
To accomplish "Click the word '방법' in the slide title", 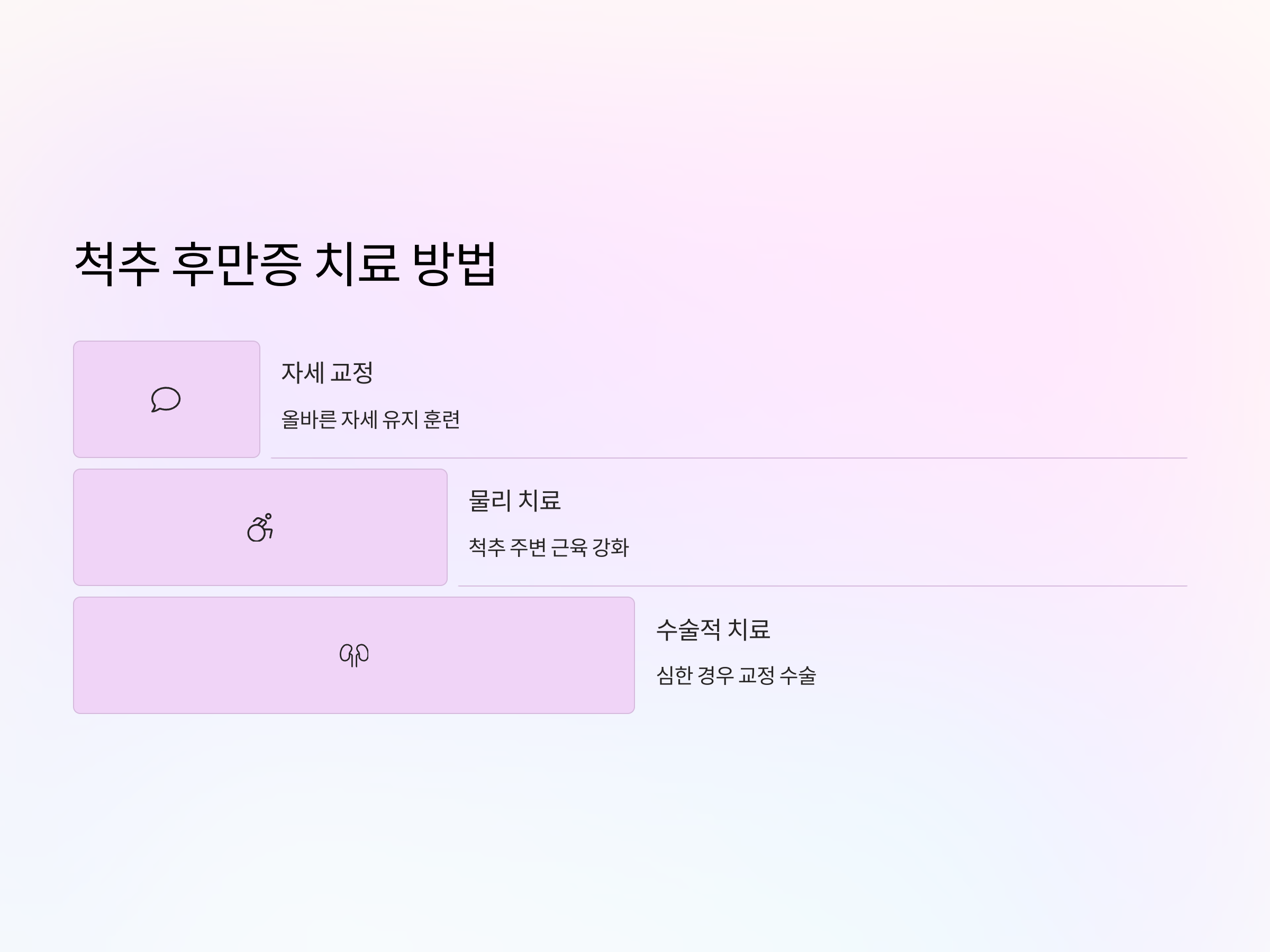I will tap(454, 264).
